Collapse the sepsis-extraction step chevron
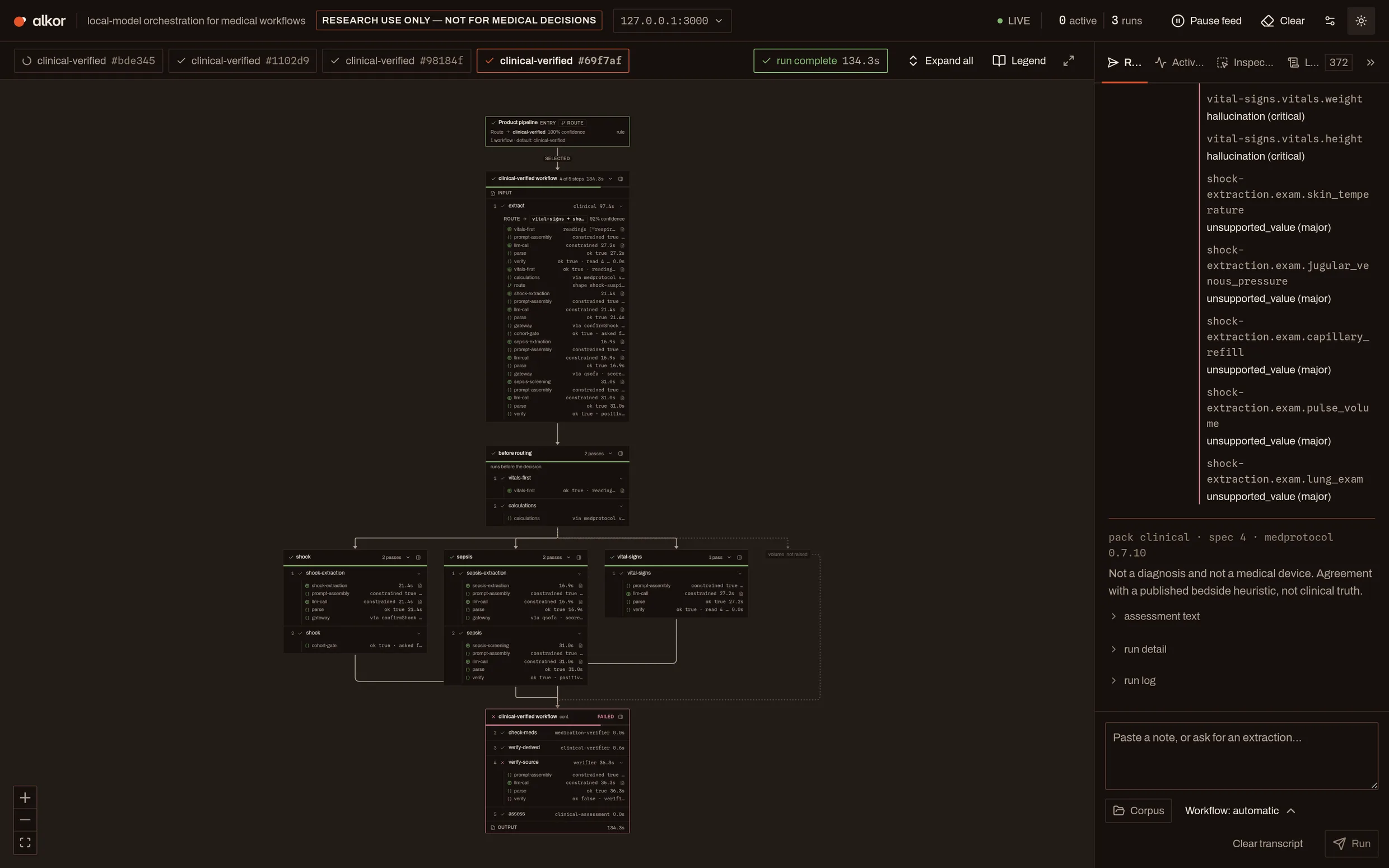 point(579,573)
